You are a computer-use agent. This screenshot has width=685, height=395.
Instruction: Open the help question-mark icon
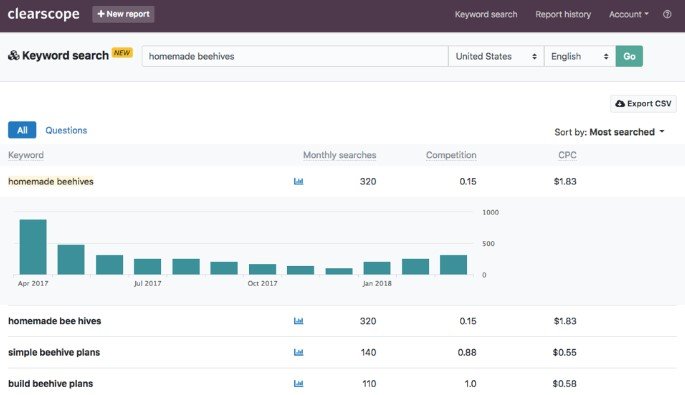667,14
